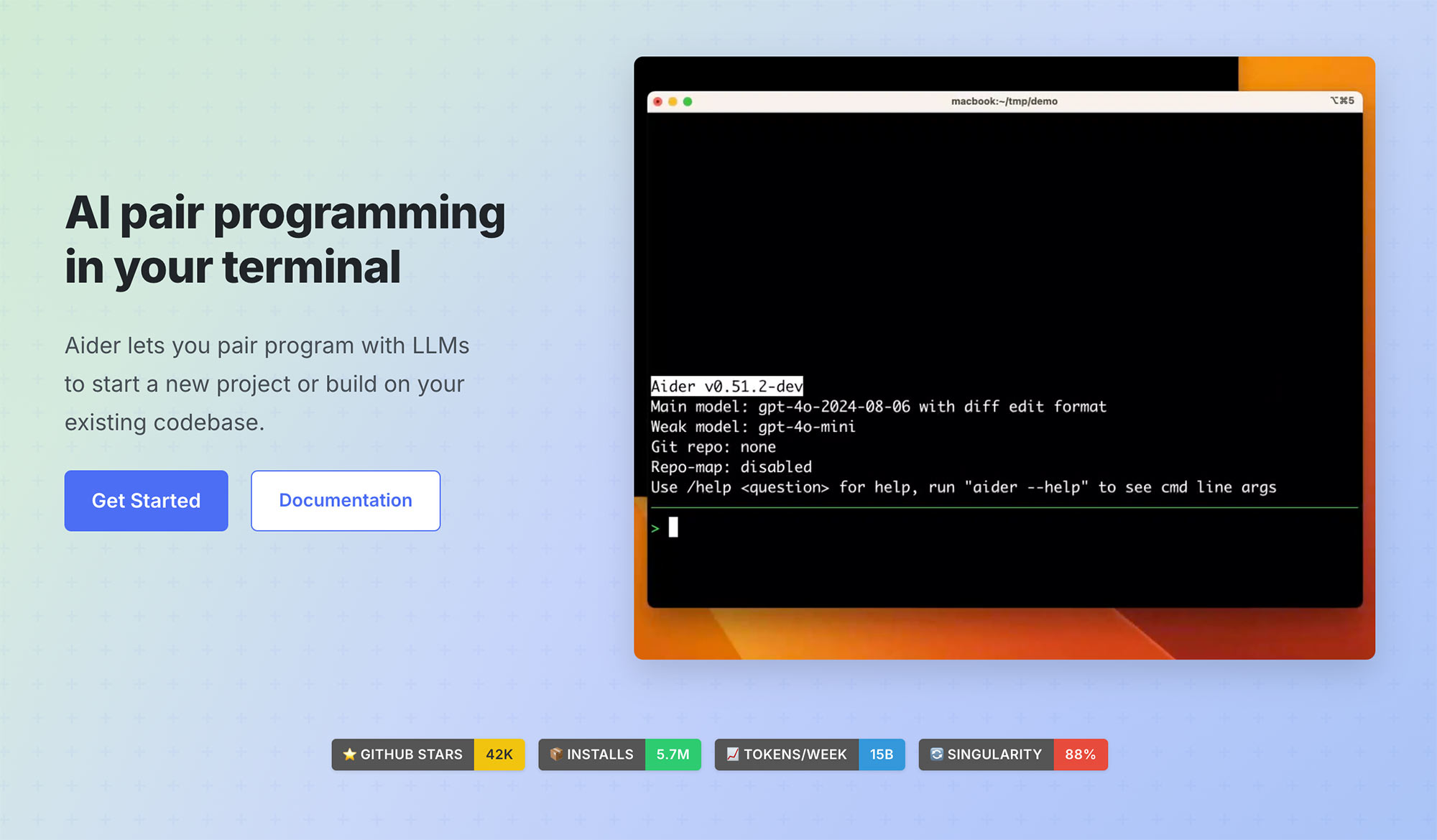Click the Get Started button
The height and width of the screenshot is (840, 1437).
click(x=146, y=501)
